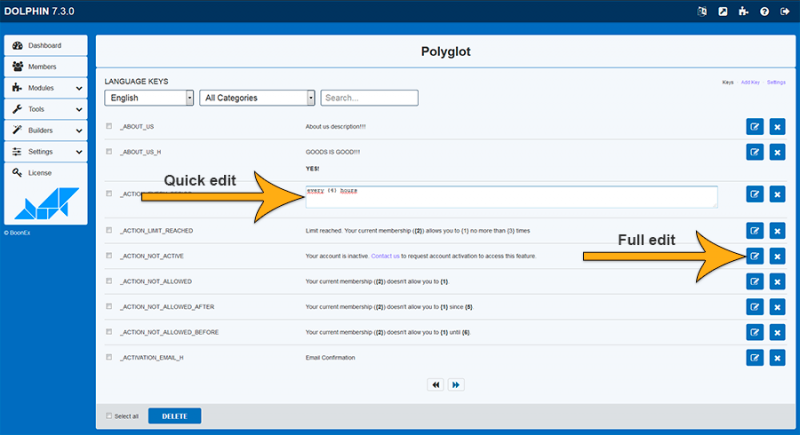This screenshot has width=800, height=435.
Task: Open the help question mark icon
Action: (x=764, y=11)
